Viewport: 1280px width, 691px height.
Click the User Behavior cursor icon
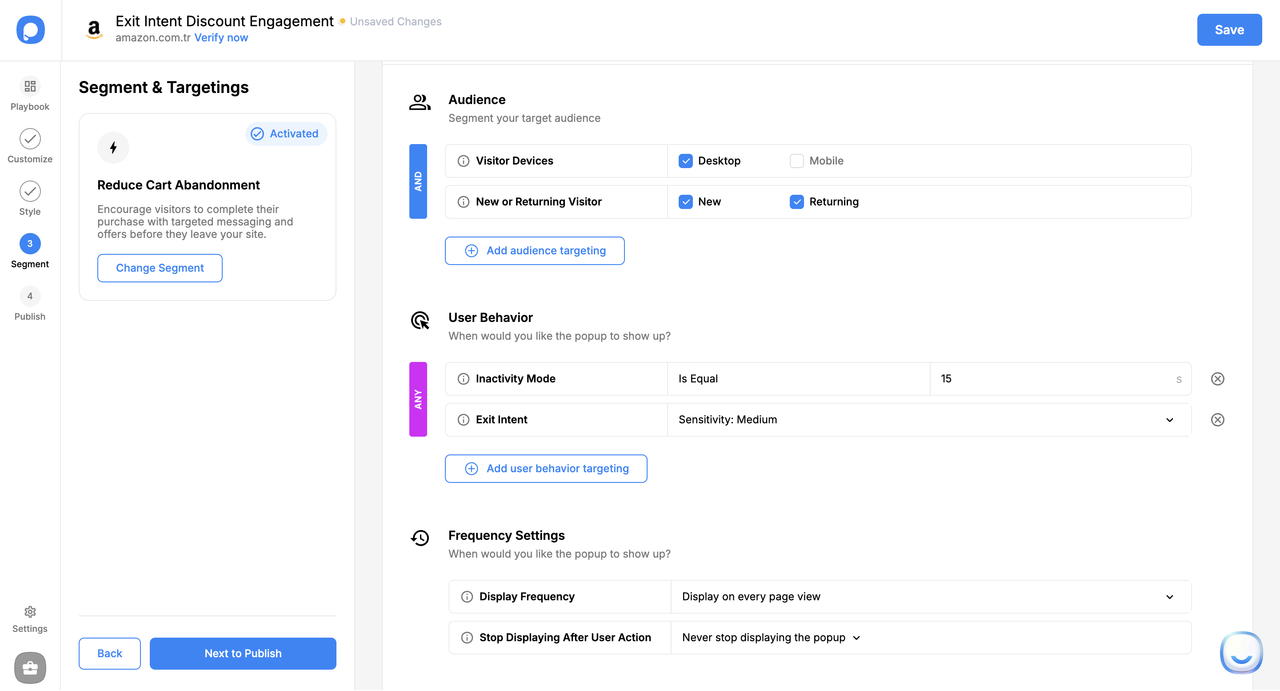pyautogui.click(x=420, y=320)
